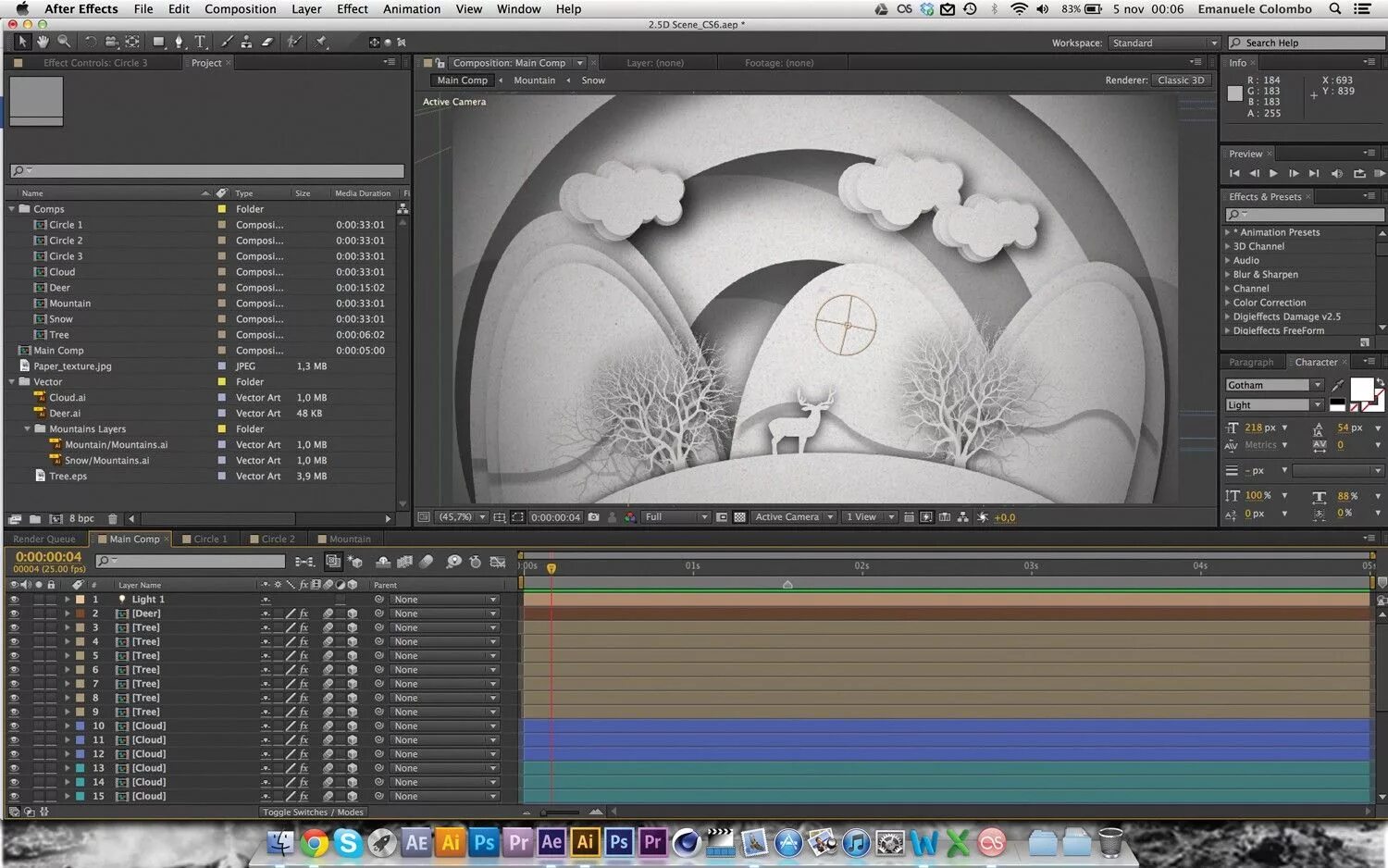
Task: Click the Take Snapshot camera icon
Action: pos(593,517)
